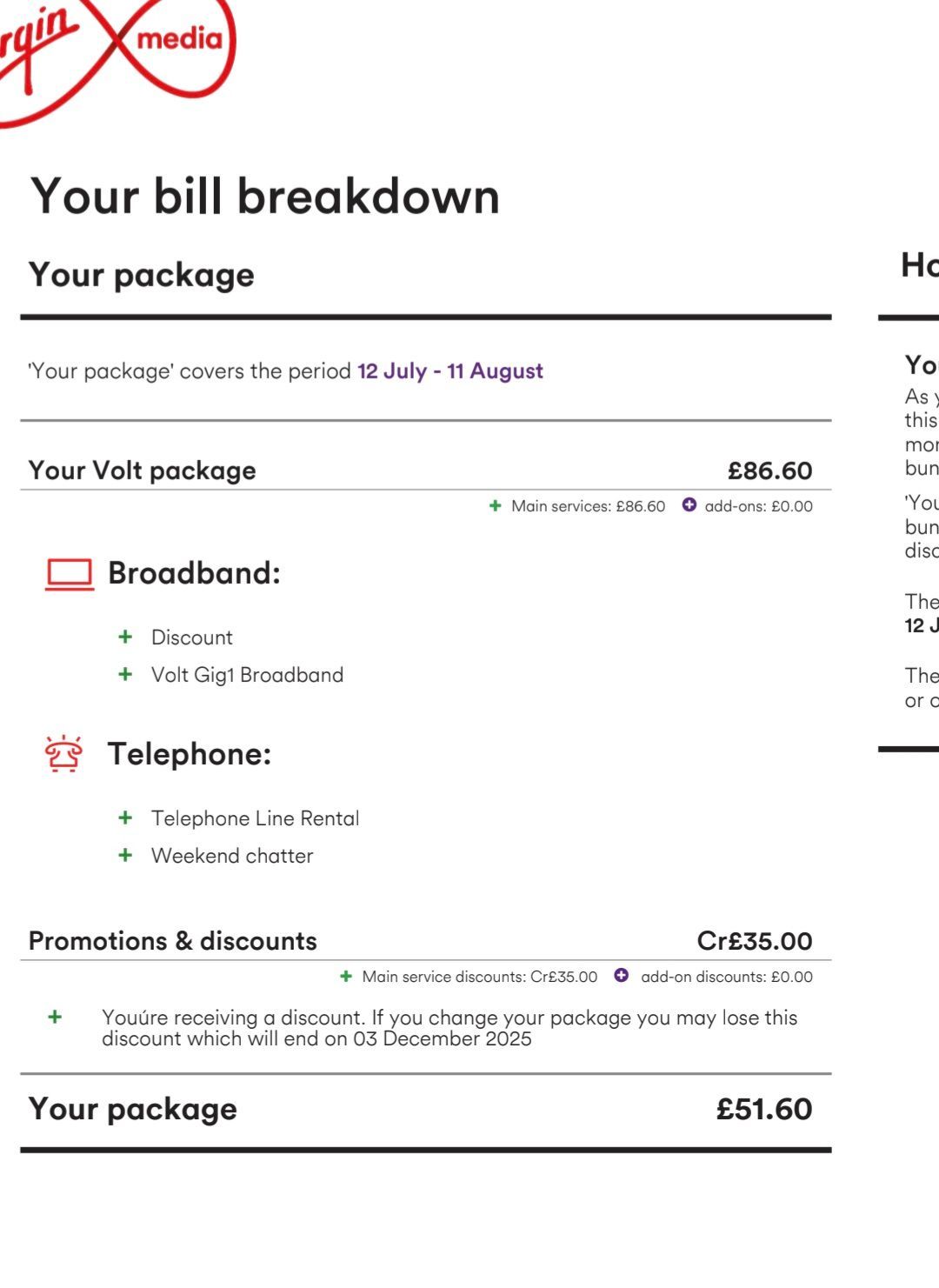Click the Promotions & discounts heading

[173, 941]
